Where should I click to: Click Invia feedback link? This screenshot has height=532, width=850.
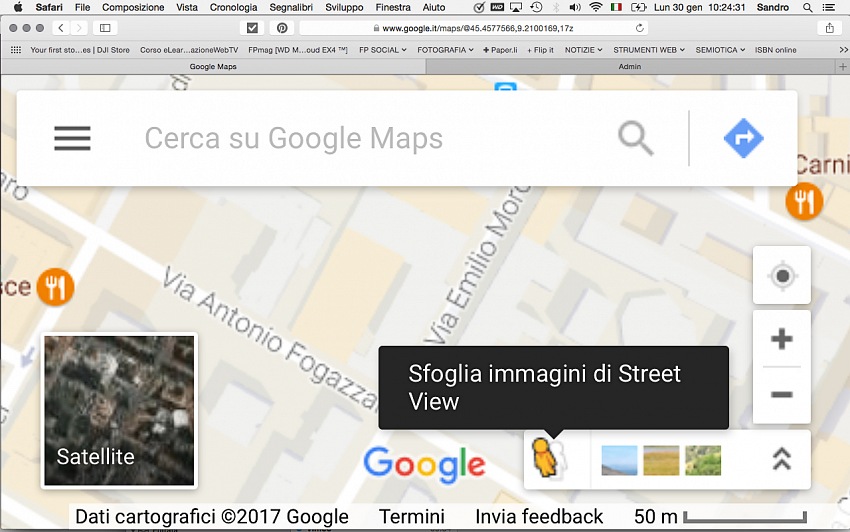coord(539,516)
